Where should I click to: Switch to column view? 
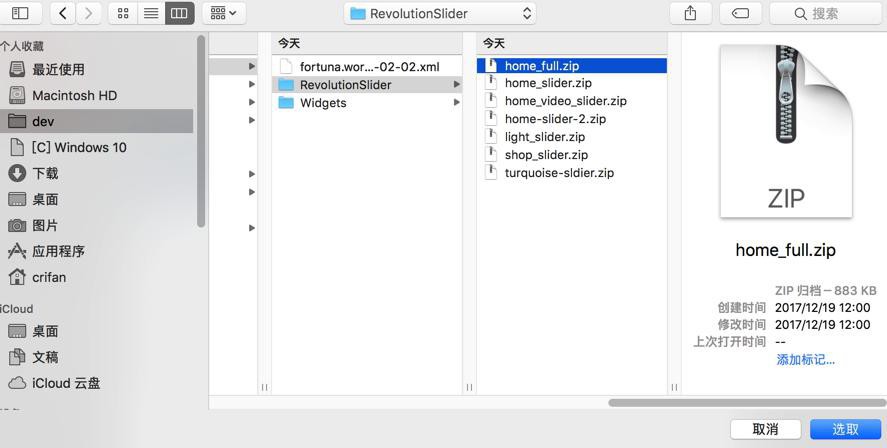click(x=179, y=13)
